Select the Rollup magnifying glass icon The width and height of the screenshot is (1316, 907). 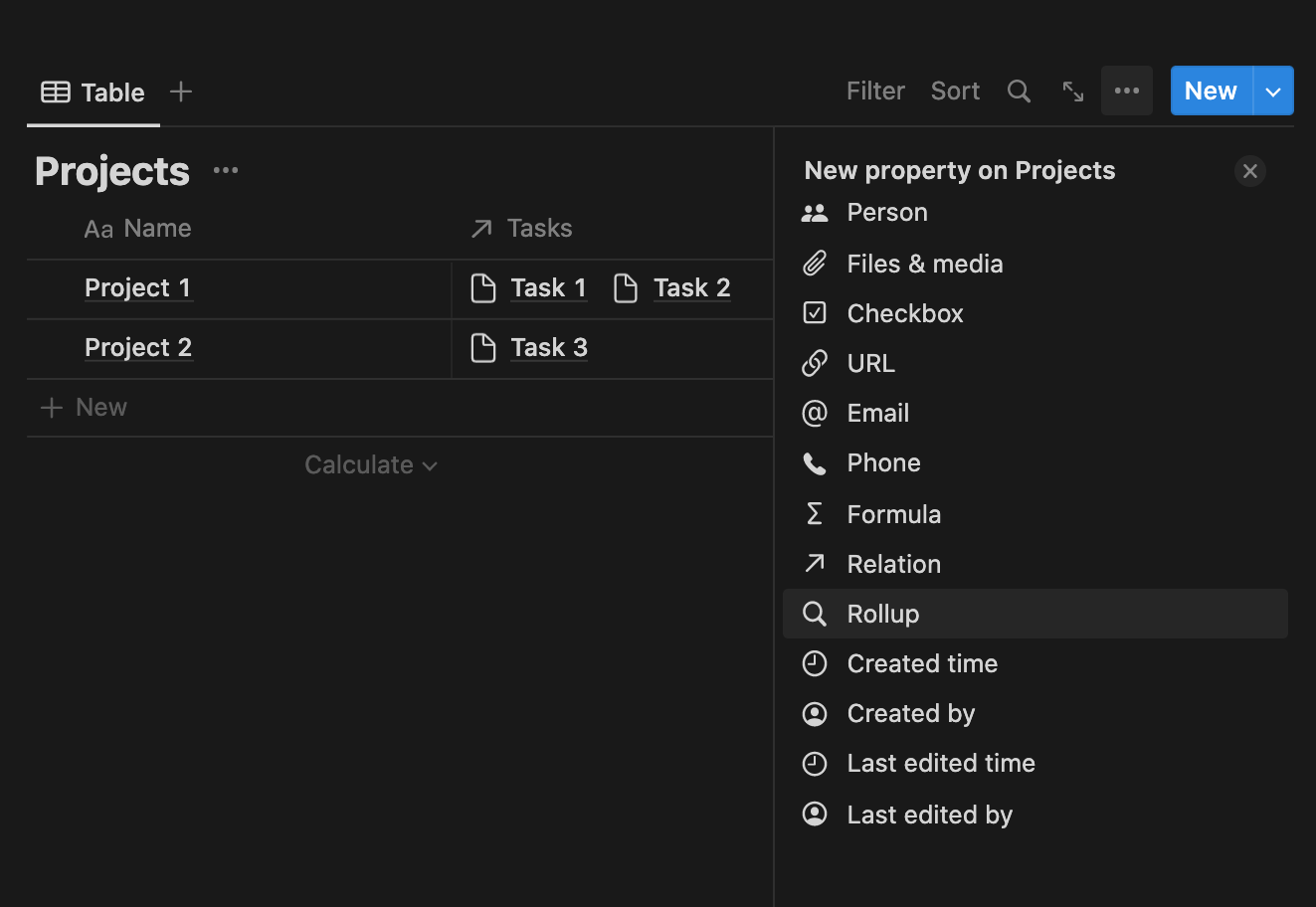pos(815,613)
